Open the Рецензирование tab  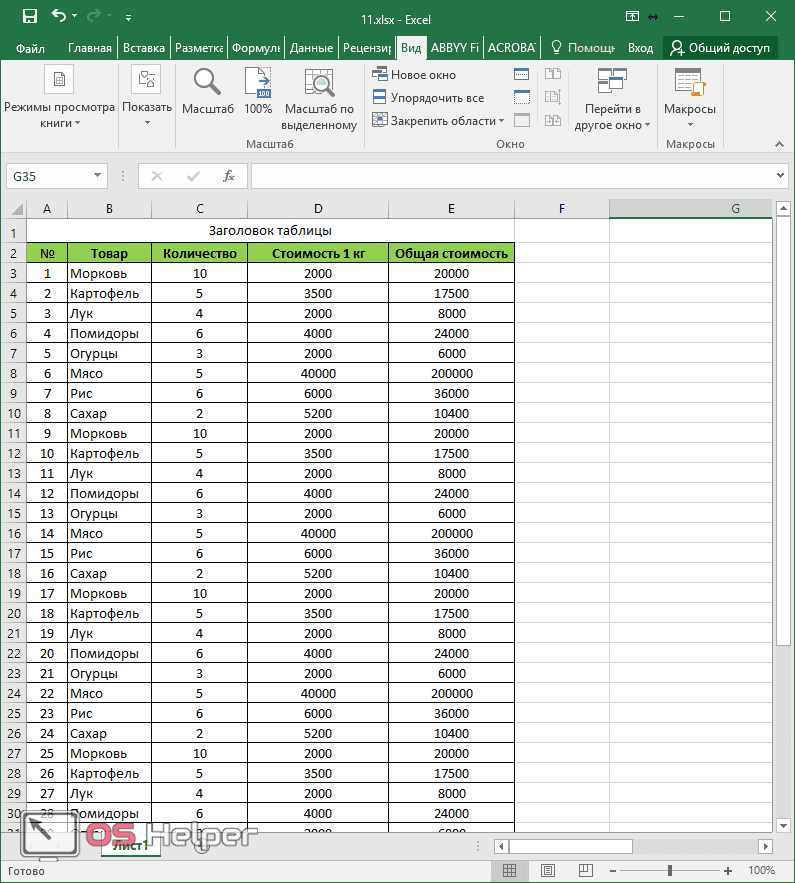point(367,48)
